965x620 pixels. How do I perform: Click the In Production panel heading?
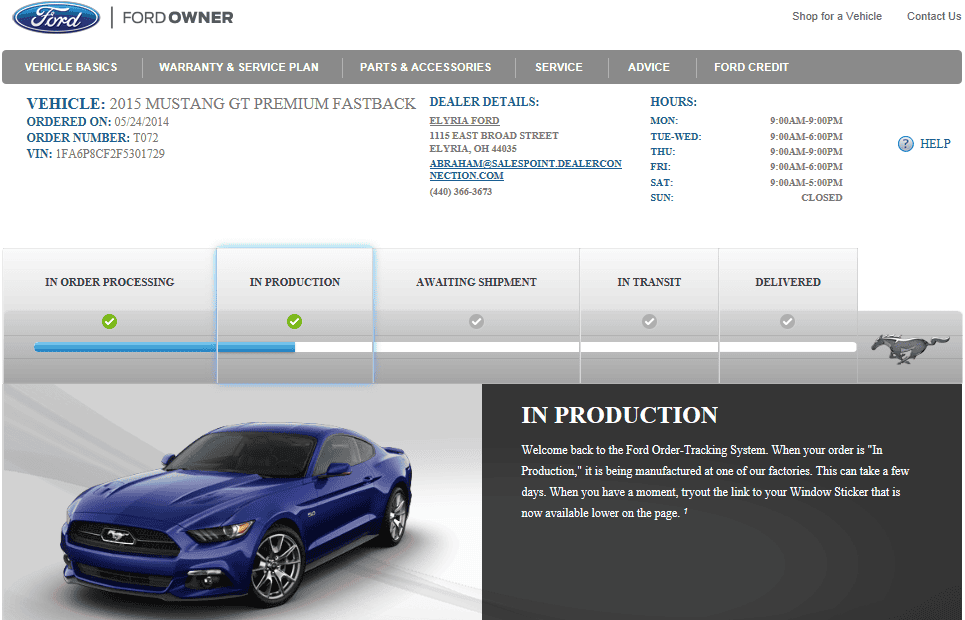pyautogui.click(x=619, y=416)
